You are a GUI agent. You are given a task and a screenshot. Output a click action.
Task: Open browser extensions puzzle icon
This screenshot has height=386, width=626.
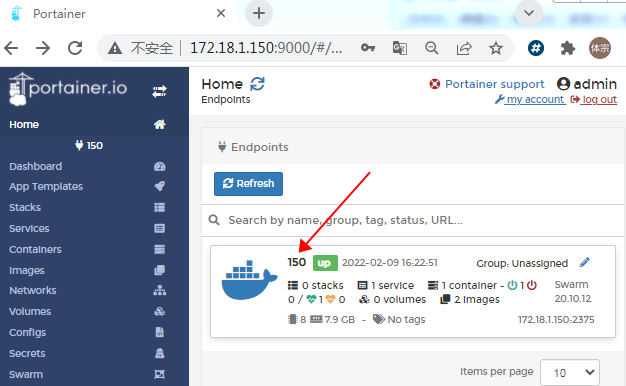click(x=567, y=48)
